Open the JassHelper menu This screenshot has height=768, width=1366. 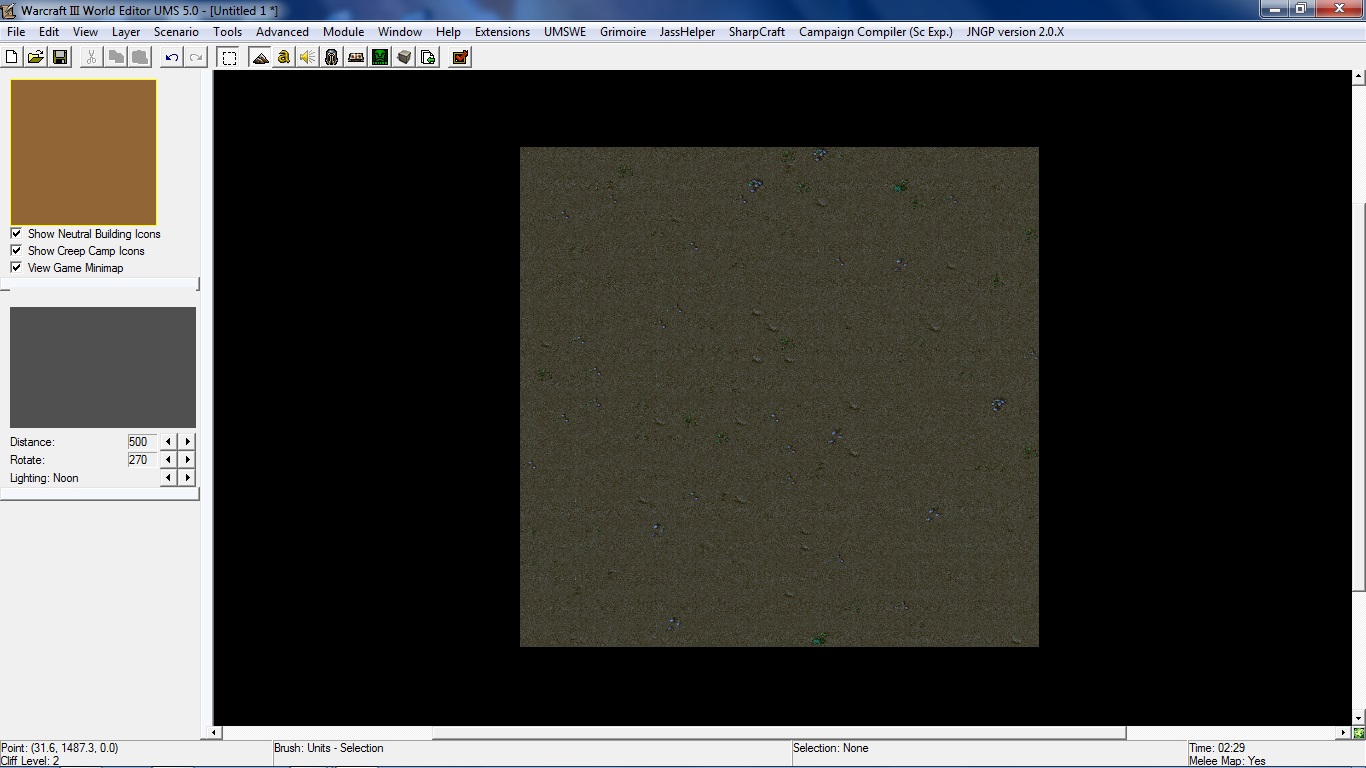tap(687, 32)
